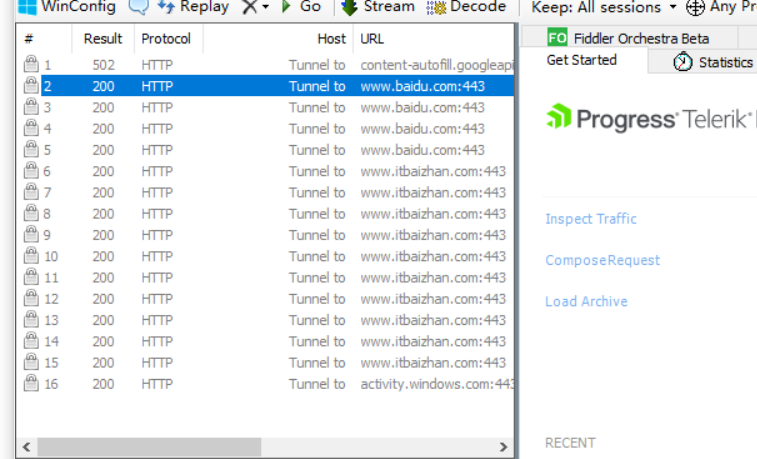Screen dimensions: 757x459
Task: Select www.baidu.com:443 URL in session 4
Action: click(422, 128)
